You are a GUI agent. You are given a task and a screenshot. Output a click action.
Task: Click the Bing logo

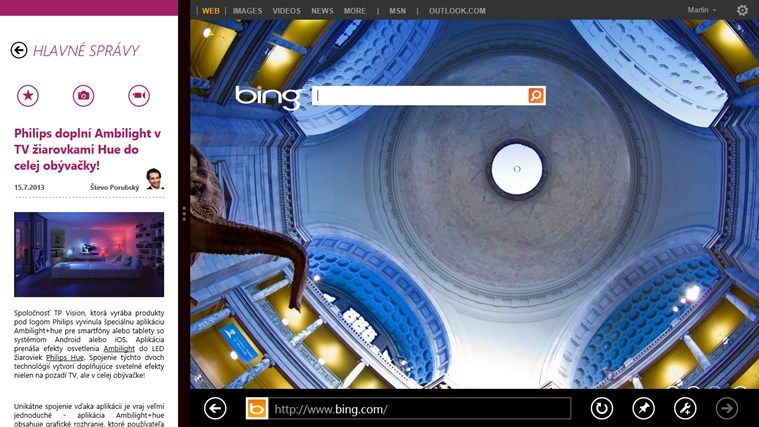[268, 97]
